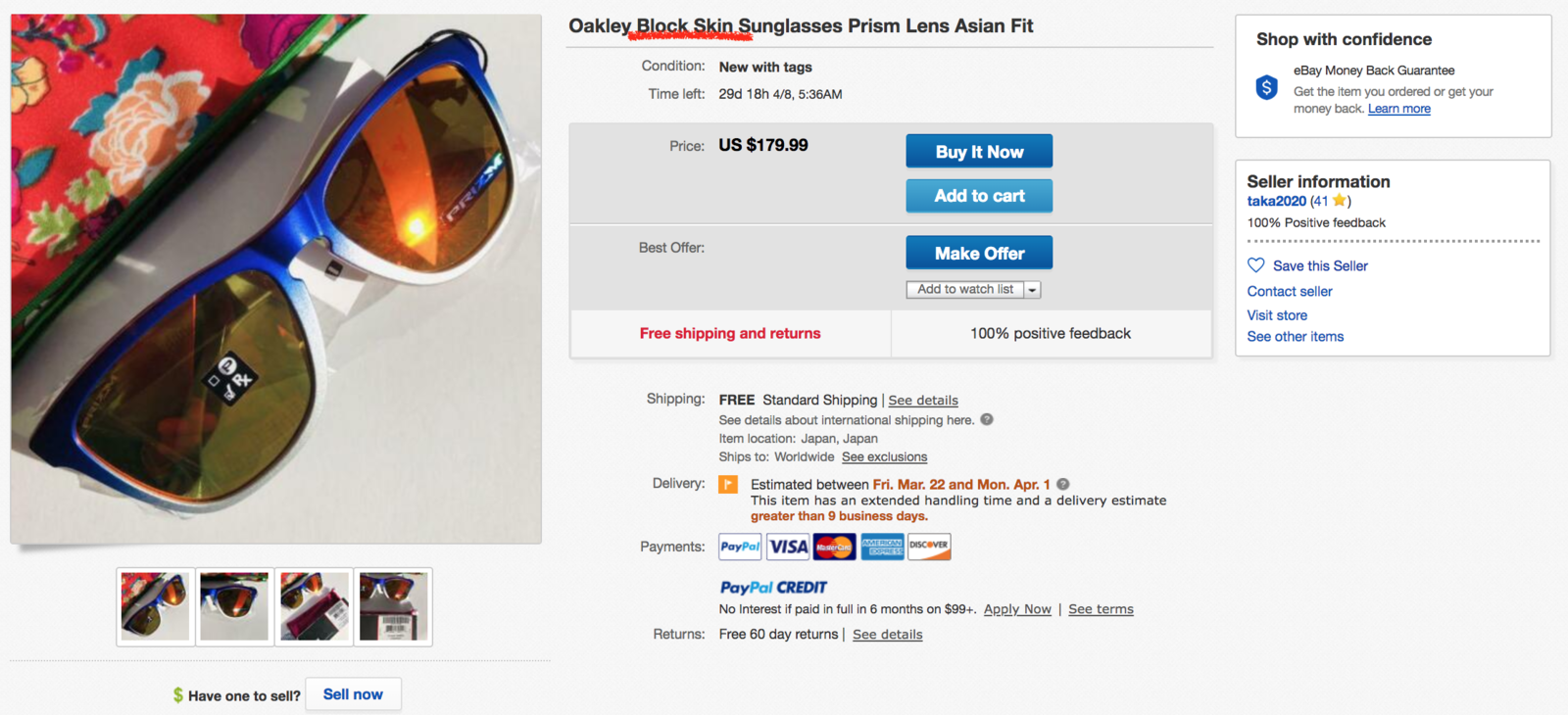The image size is (1568, 715).
Task: Select the first sunglasses thumbnail
Action: pyautogui.click(x=155, y=607)
